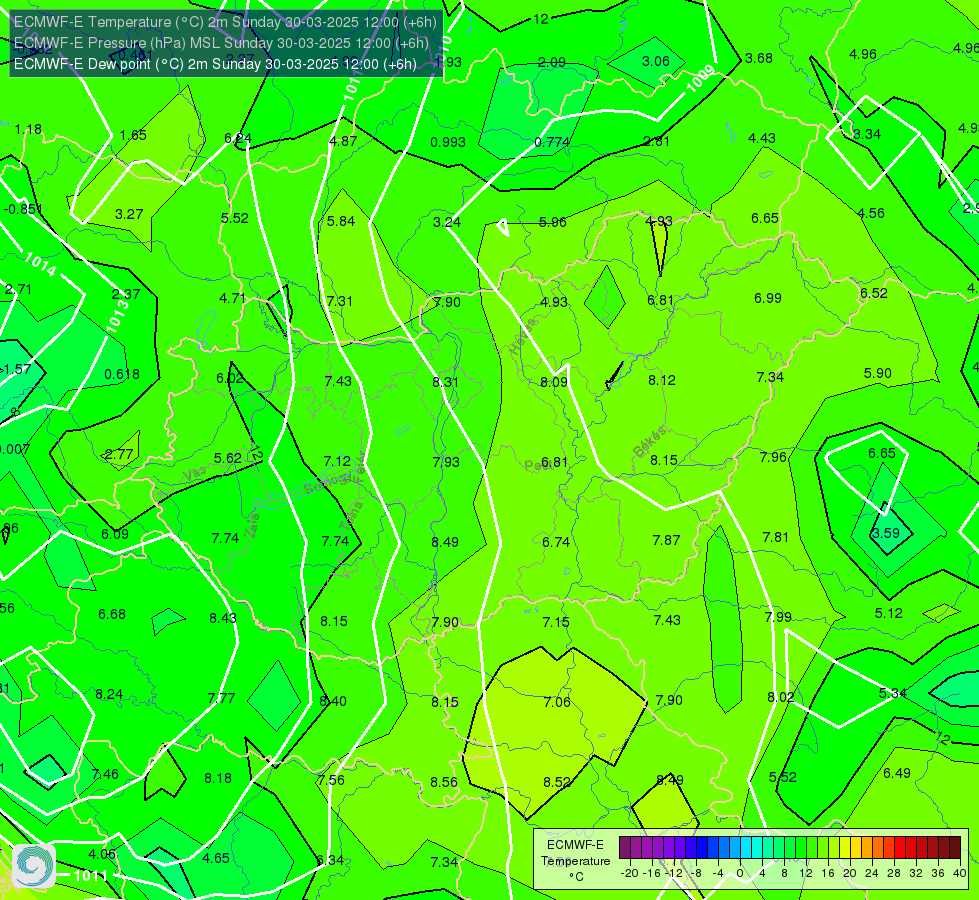Click the dew point value 6.68
979x900 pixels.
pyautogui.click(x=112, y=614)
